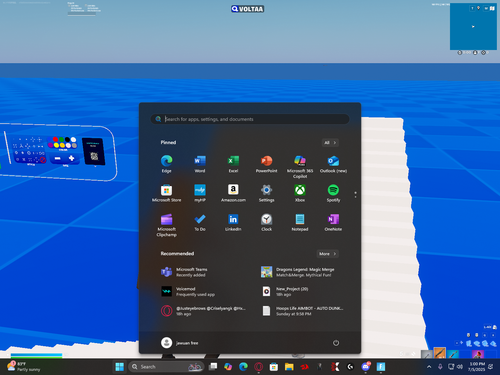Open the Edge pinned app
Viewport: 500px width, 375px height.
(166, 164)
